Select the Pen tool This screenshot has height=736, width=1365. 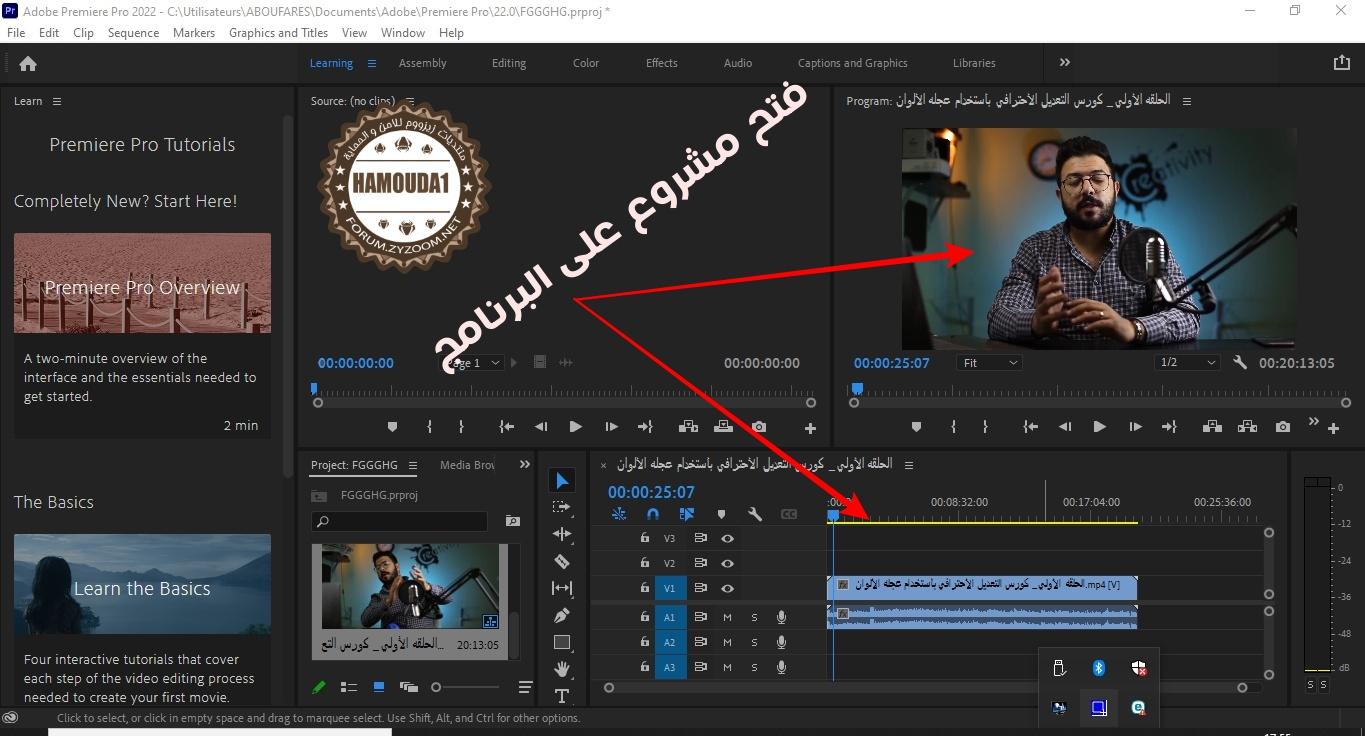[x=562, y=615]
